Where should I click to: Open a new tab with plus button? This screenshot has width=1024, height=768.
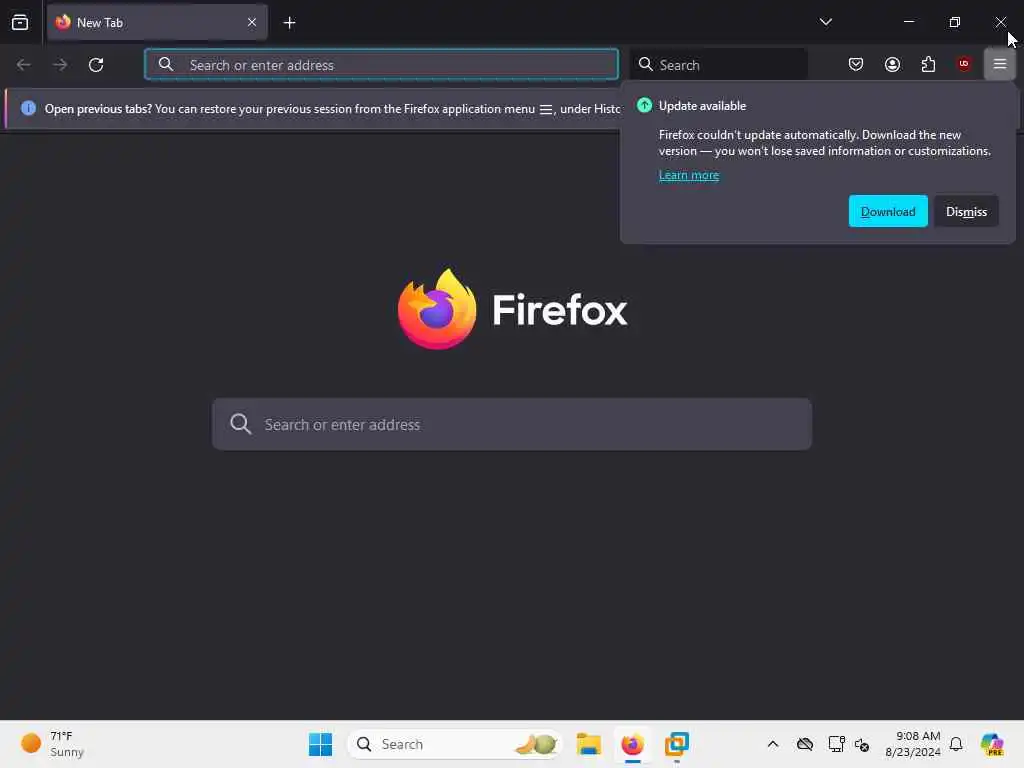(289, 23)
